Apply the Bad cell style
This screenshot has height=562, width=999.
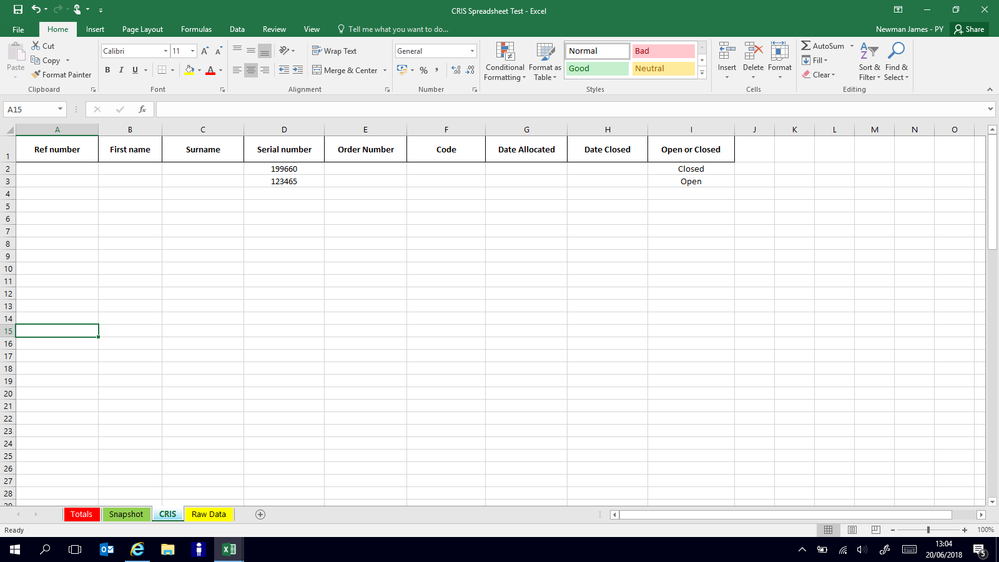pyautogui.click(x=663, y=51)
